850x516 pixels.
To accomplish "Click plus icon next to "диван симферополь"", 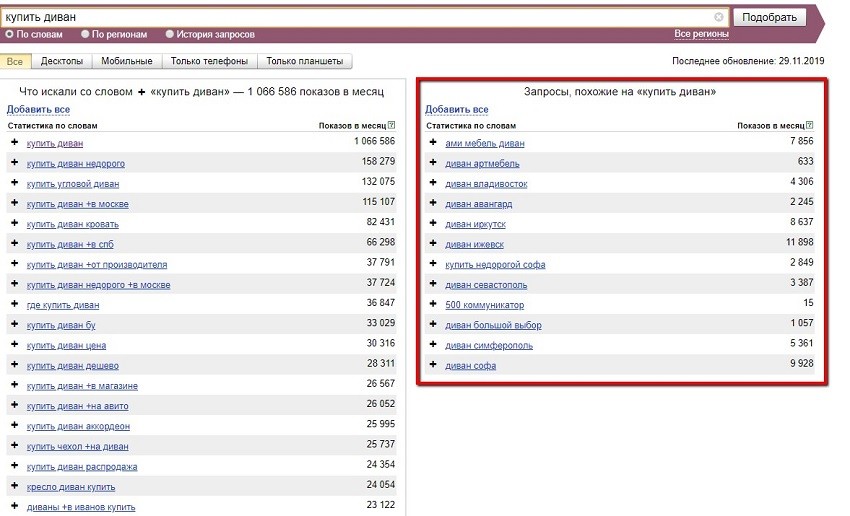I will point(433,344).
